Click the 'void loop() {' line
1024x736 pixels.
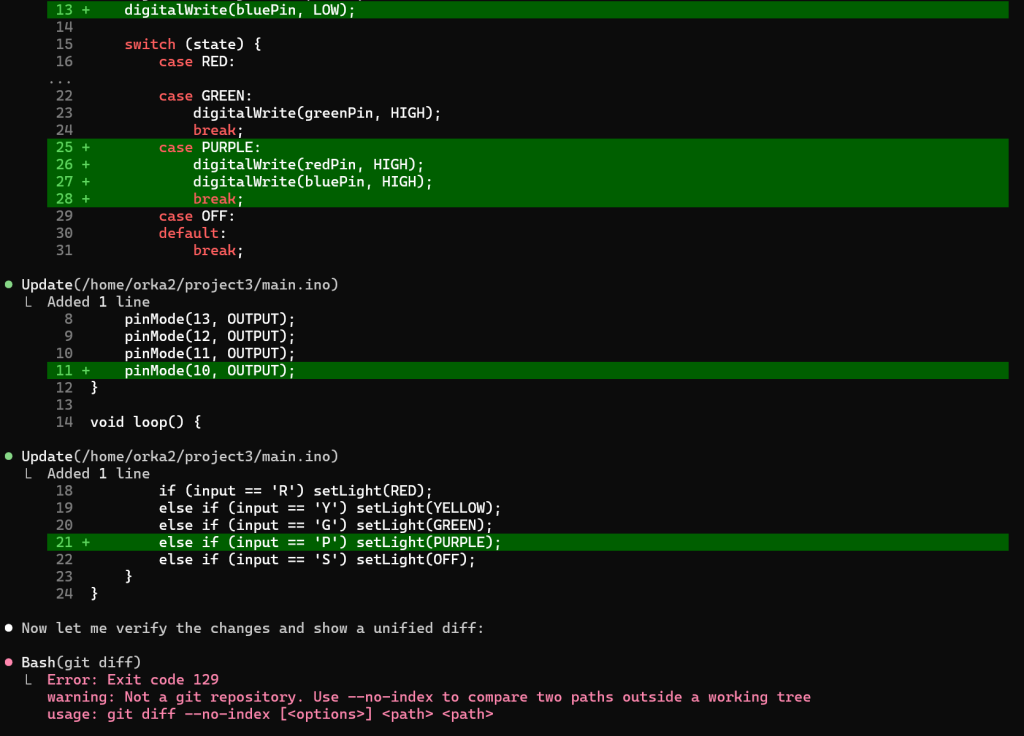click(145, 422)
